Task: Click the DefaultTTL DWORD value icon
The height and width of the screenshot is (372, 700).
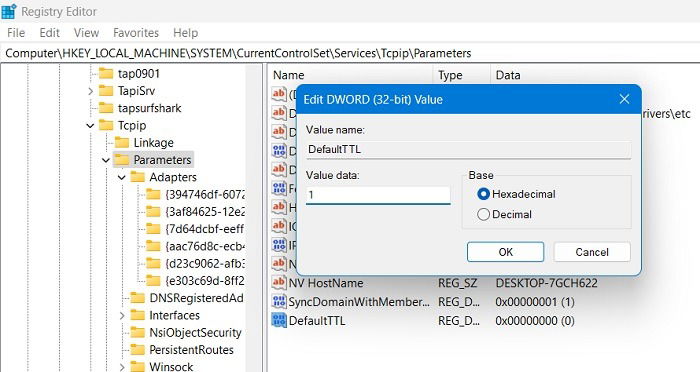Action: (x=279, y=321)
